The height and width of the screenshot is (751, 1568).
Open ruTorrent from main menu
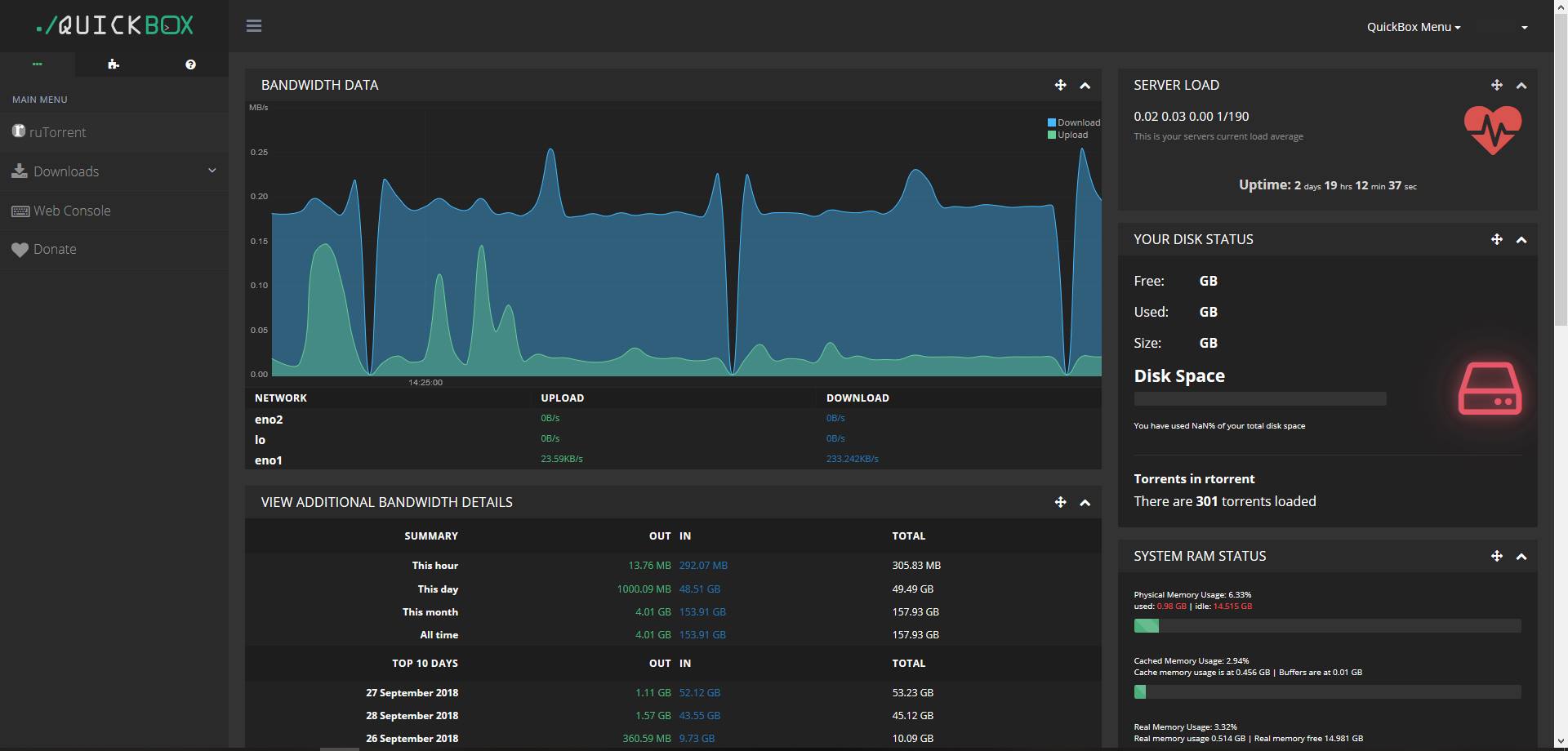(57, 132)
